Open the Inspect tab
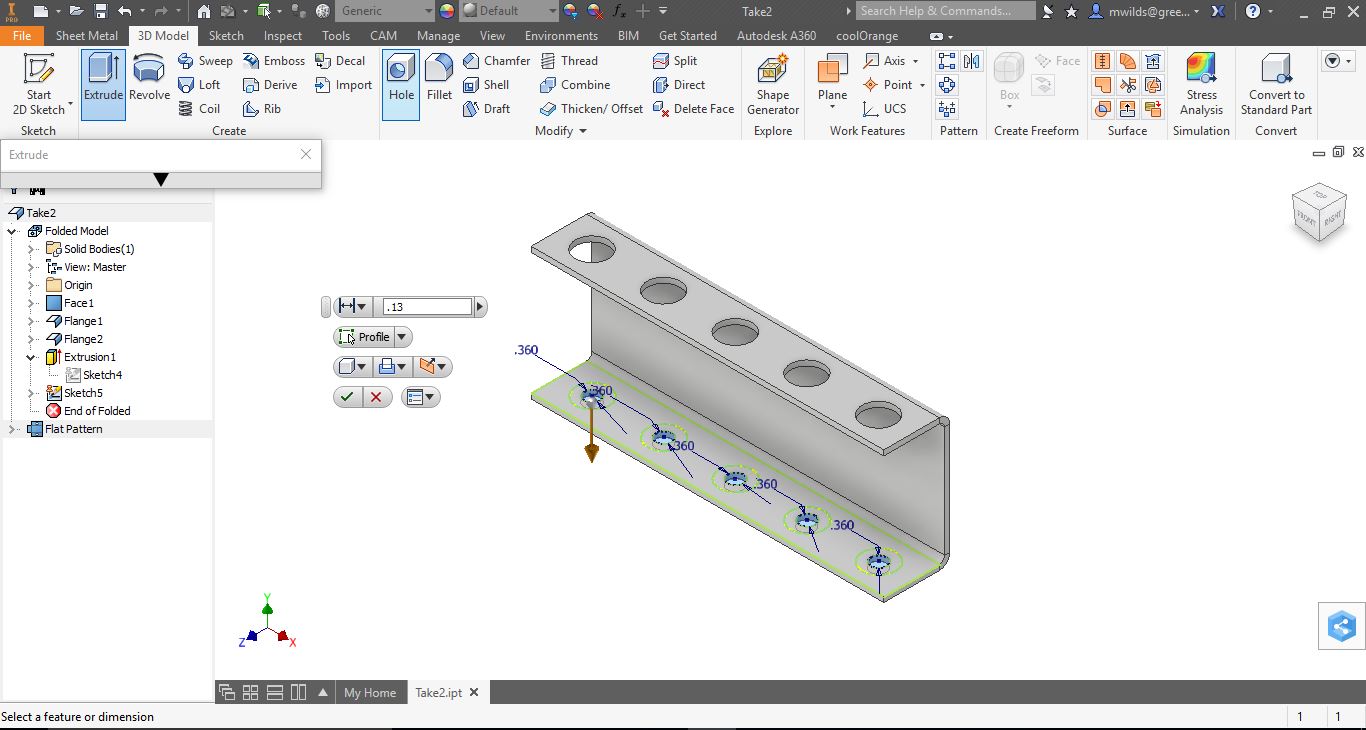 [x=283, y=35]
